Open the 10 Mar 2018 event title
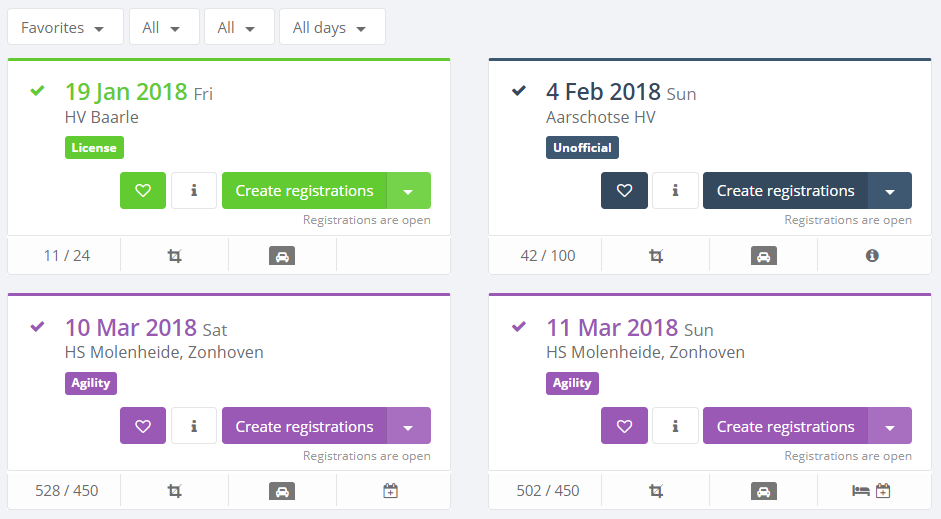Image resolution: width=941 pixels, height=519 pixels. click(x=130, y=327)
